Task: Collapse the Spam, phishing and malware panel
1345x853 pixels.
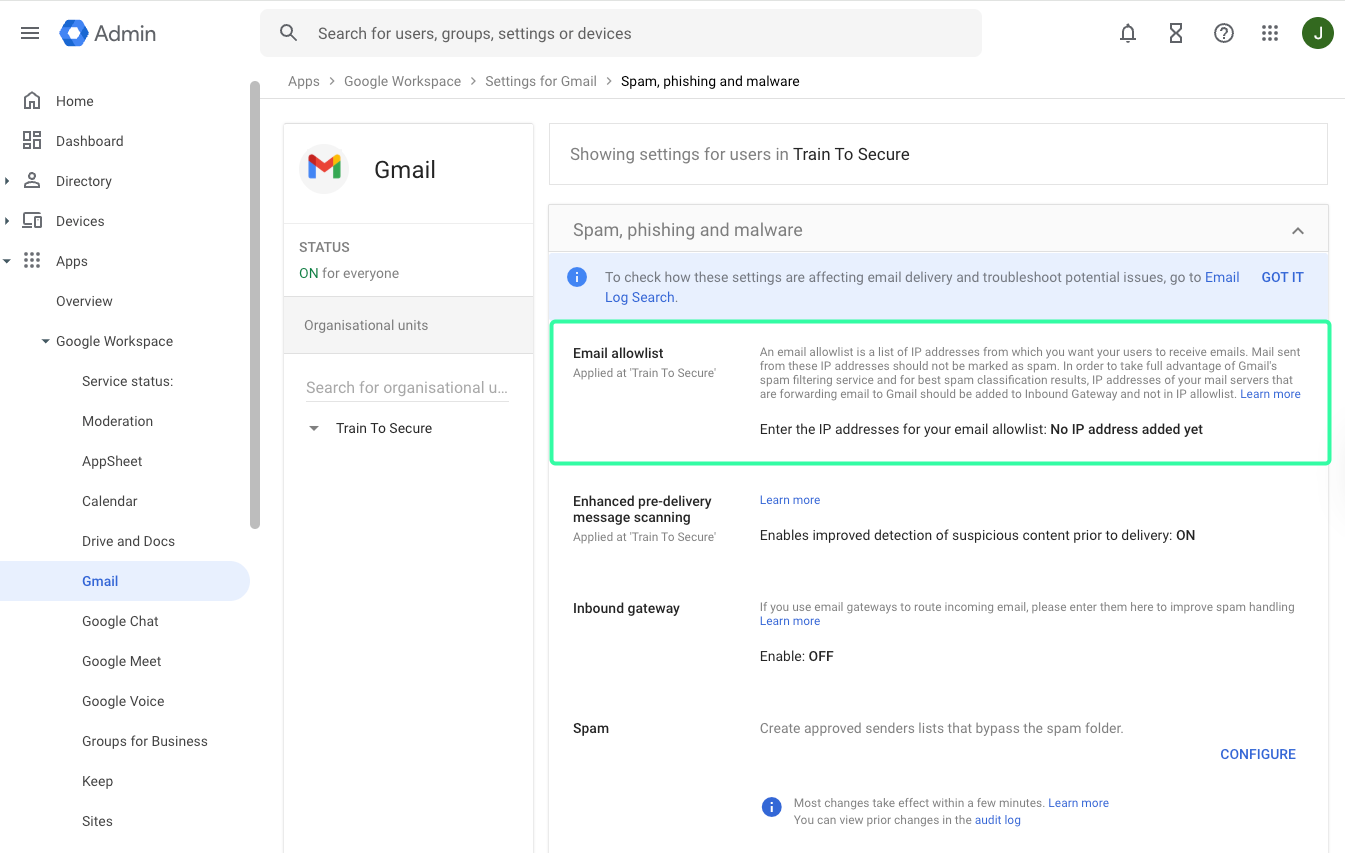Action: (x=1297, y=231)
